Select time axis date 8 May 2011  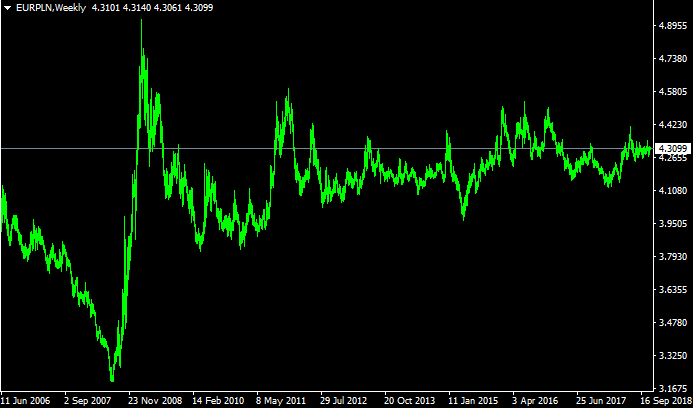coord(280,401)
